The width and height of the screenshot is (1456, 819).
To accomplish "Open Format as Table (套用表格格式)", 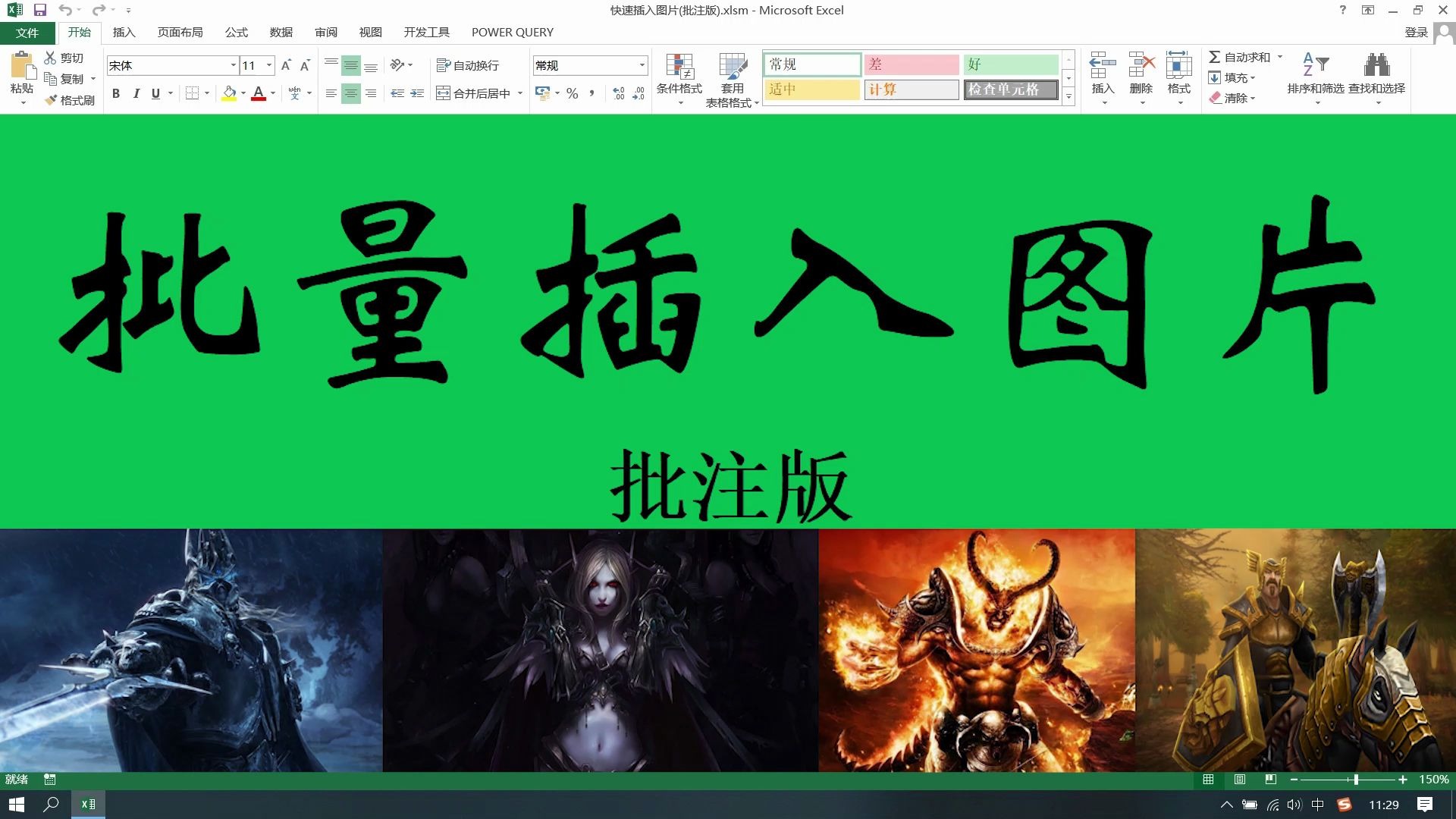I will tap(733, 79).
